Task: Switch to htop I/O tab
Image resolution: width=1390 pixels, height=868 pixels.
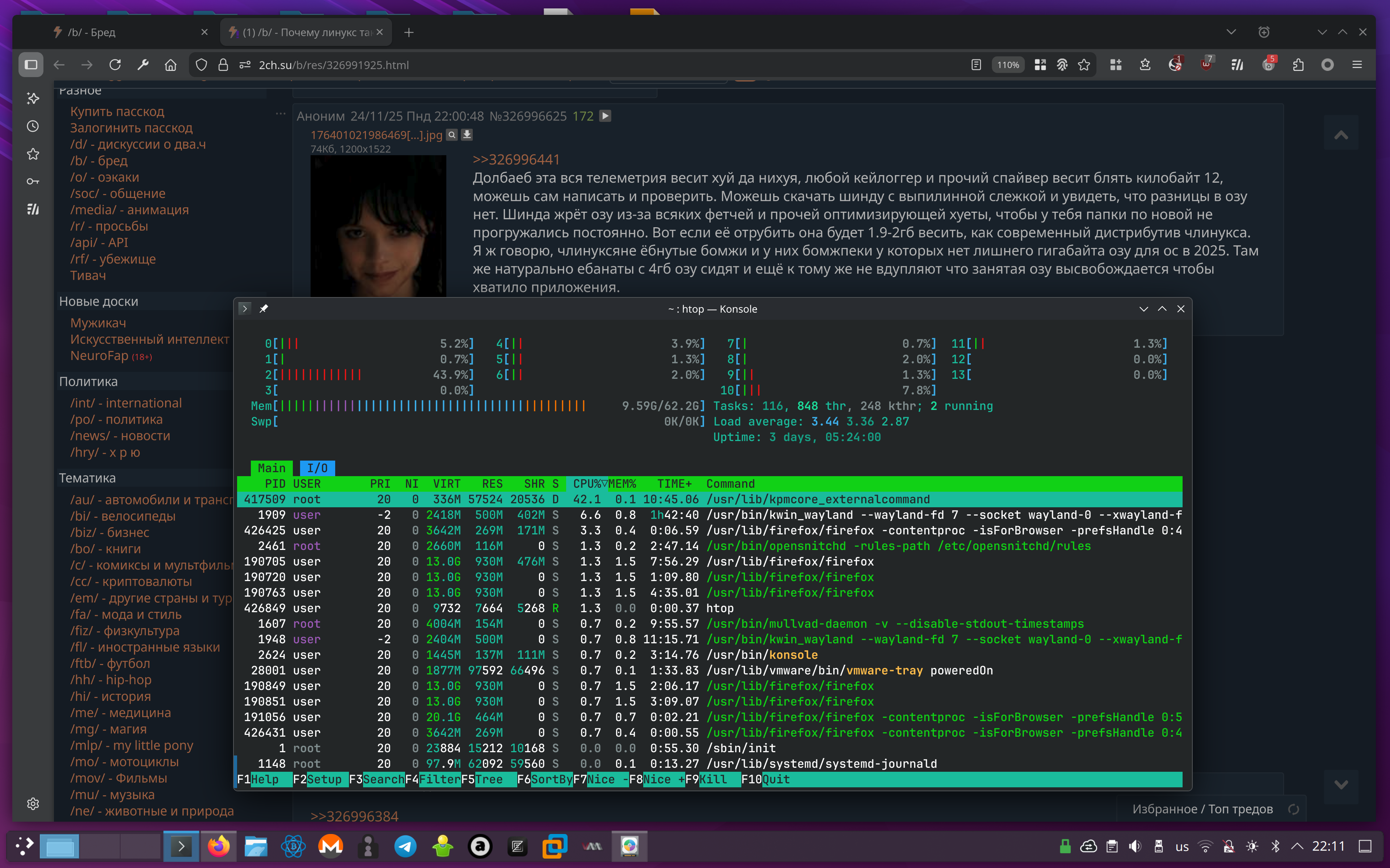Action: pos(317,468)
